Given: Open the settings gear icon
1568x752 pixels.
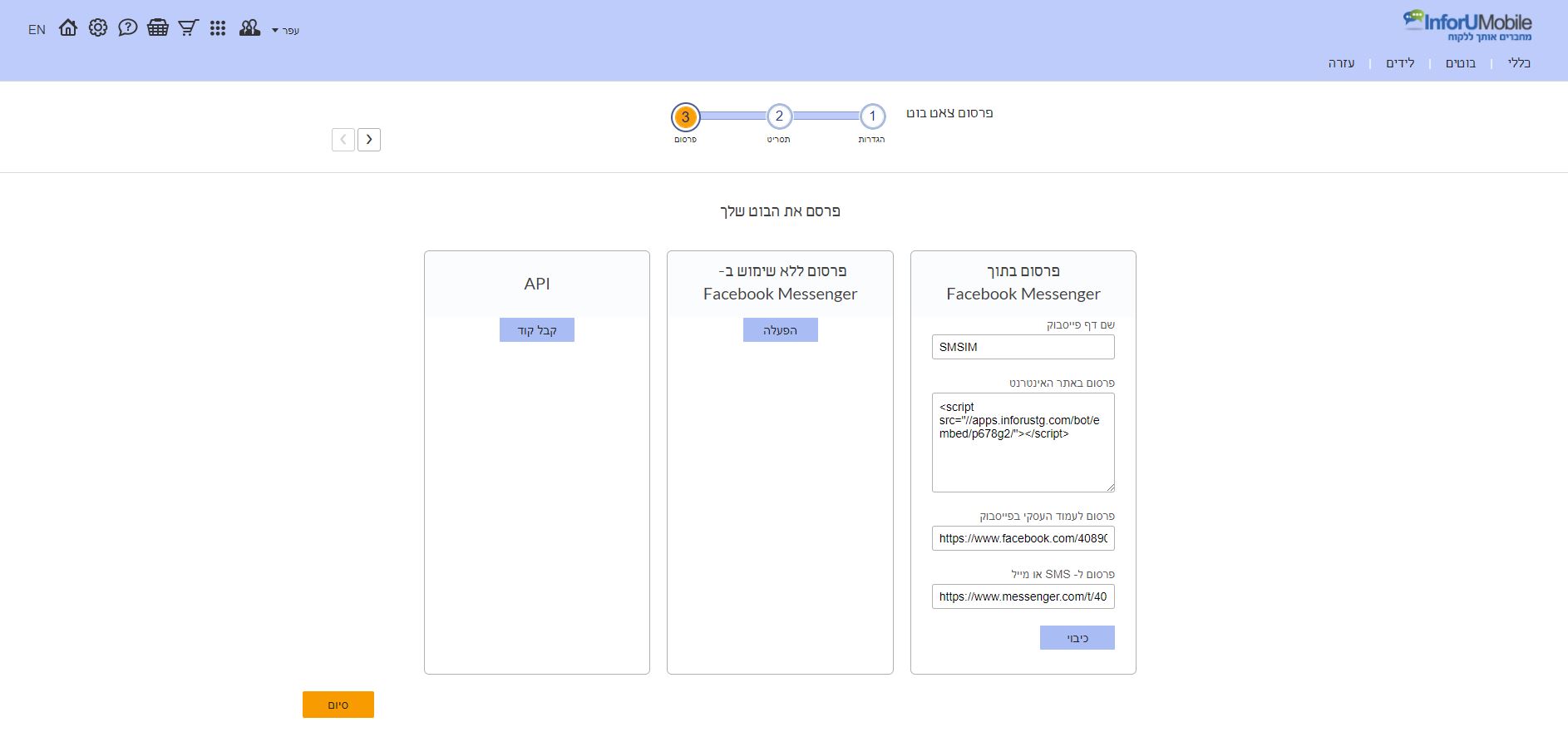Looking at the screenshot, I should click(98, 28).
